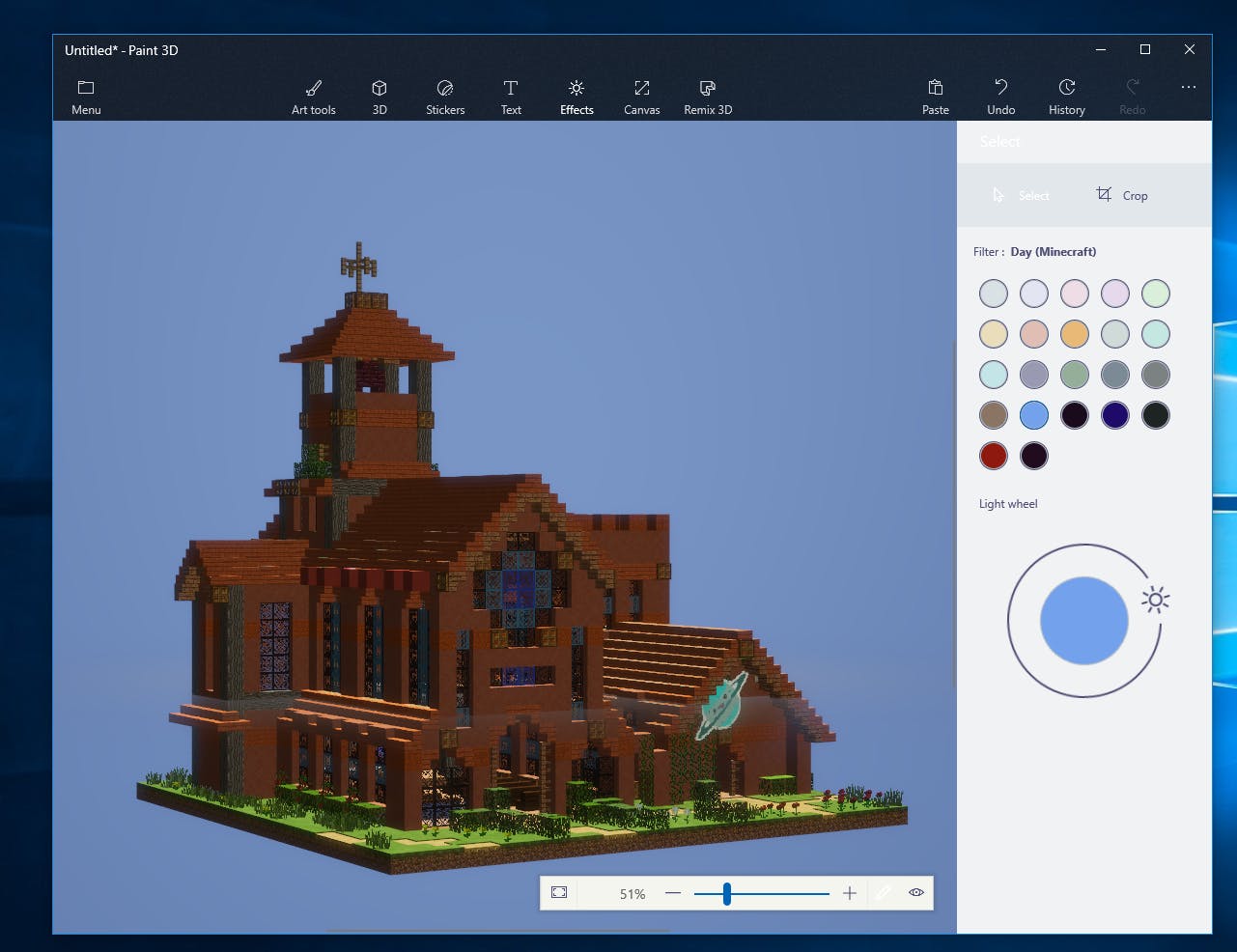Switch to the Effects tab

click(576, 97)
